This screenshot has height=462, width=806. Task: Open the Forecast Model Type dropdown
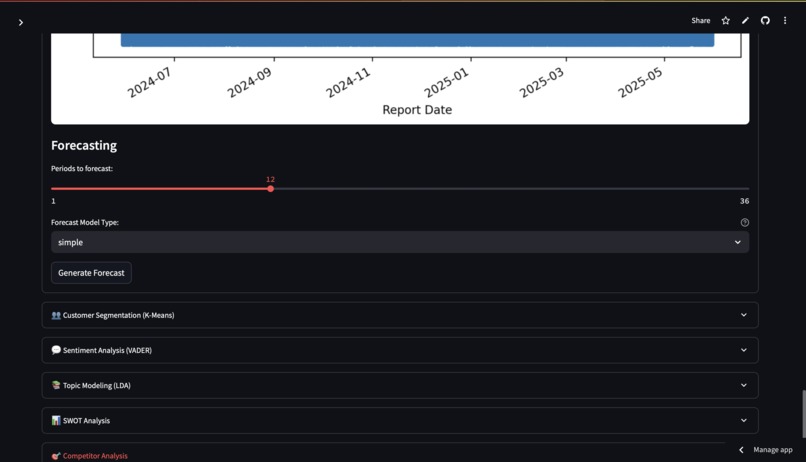click(400, 242)
